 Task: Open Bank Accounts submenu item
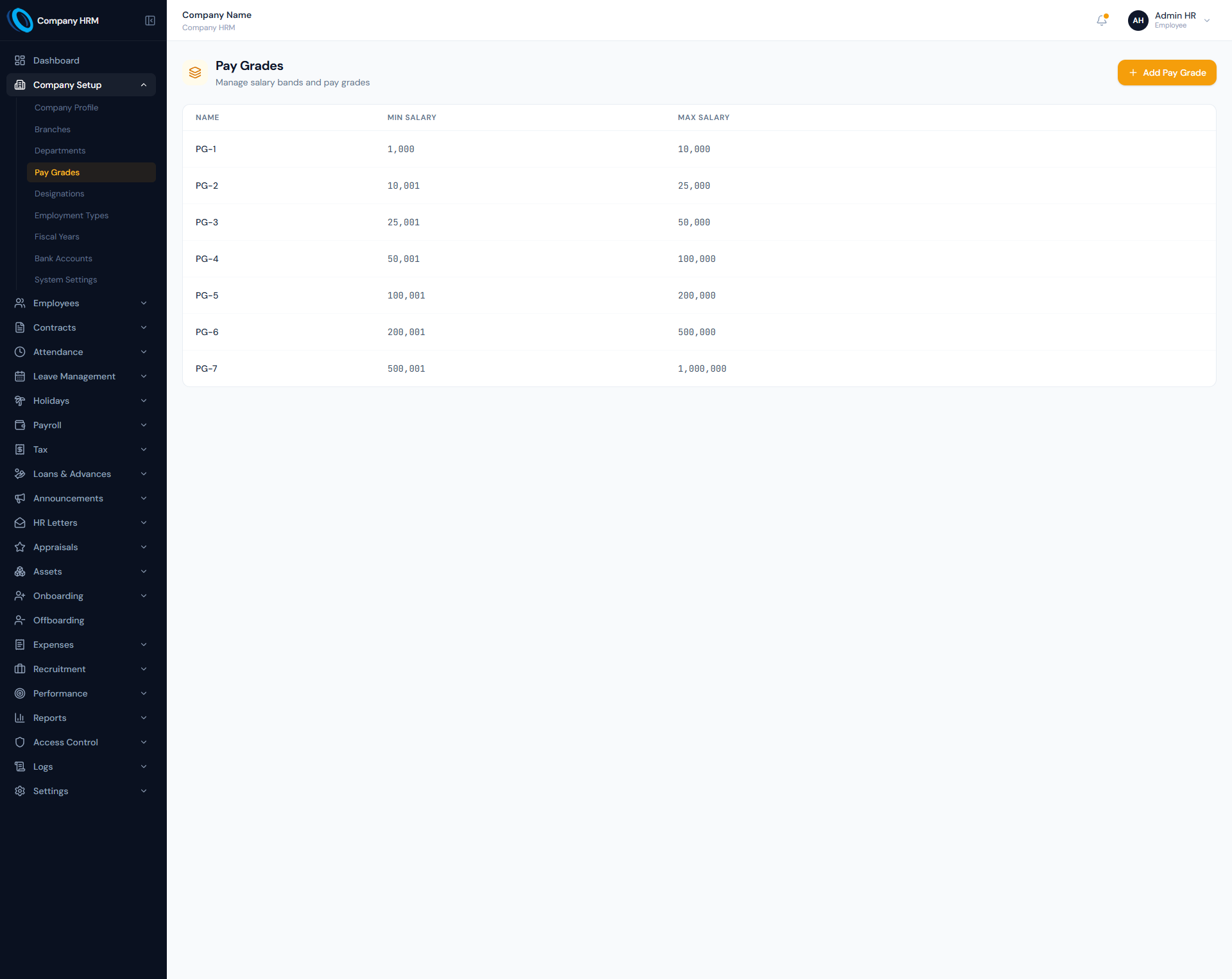click(91, 258)
